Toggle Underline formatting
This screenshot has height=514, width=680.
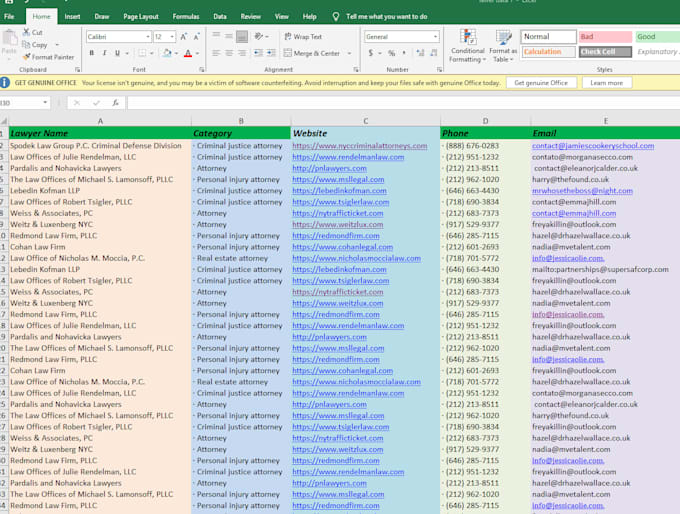pyautogui.click(x=117, y=53)
